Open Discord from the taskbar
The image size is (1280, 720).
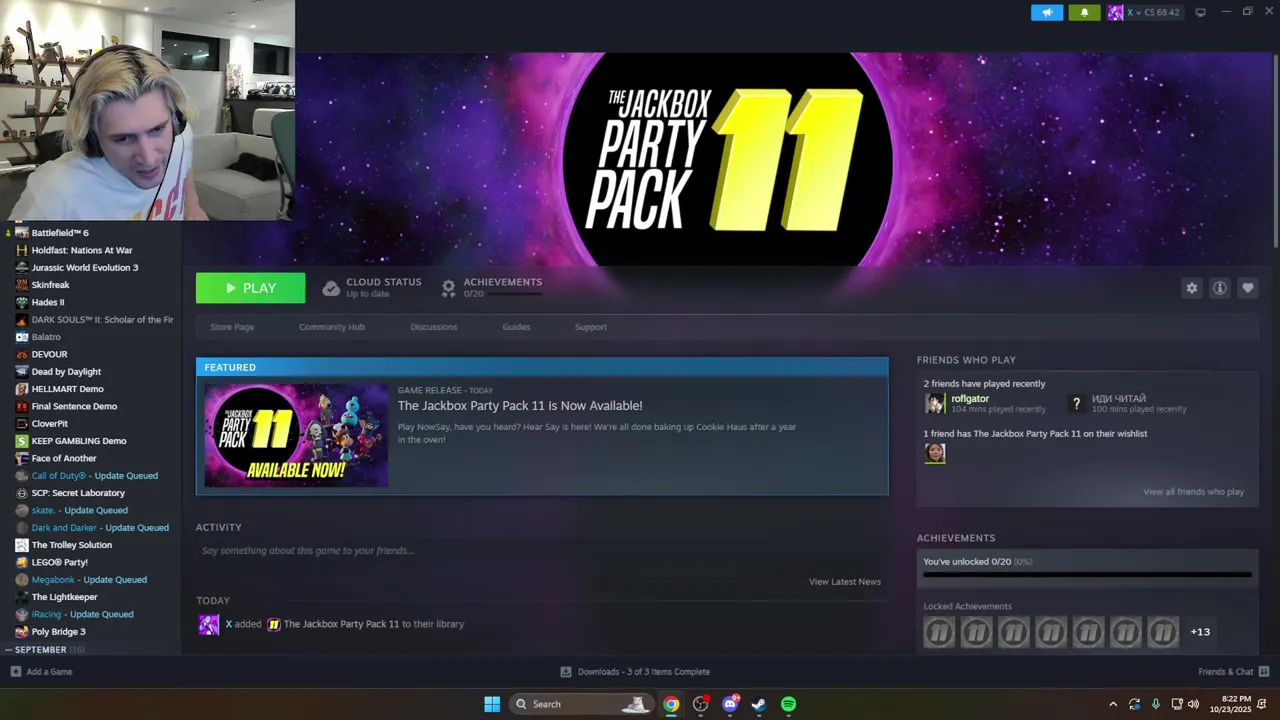click(730, 704)
